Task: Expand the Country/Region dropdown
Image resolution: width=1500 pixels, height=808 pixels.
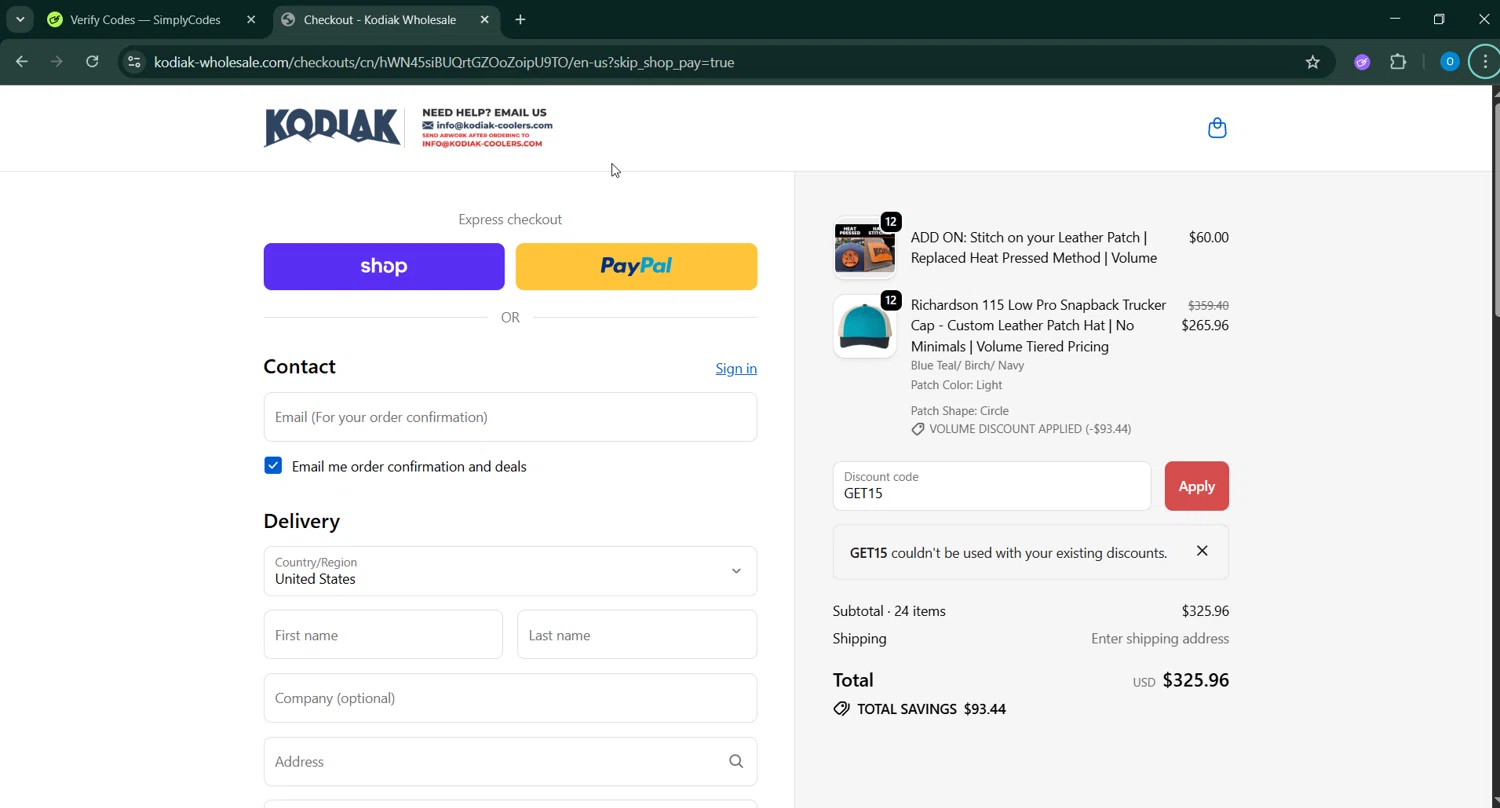Action: tap(510, 571)
